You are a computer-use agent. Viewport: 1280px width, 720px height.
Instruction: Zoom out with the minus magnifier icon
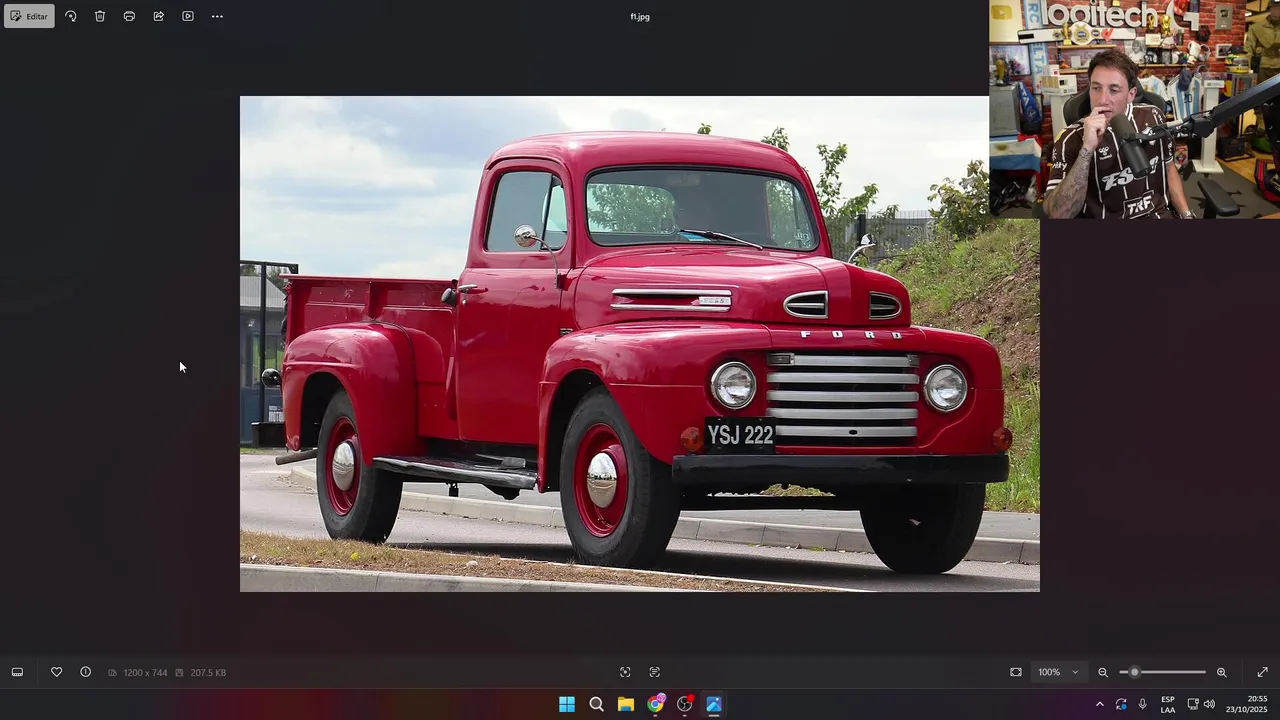pos(1103,672)
